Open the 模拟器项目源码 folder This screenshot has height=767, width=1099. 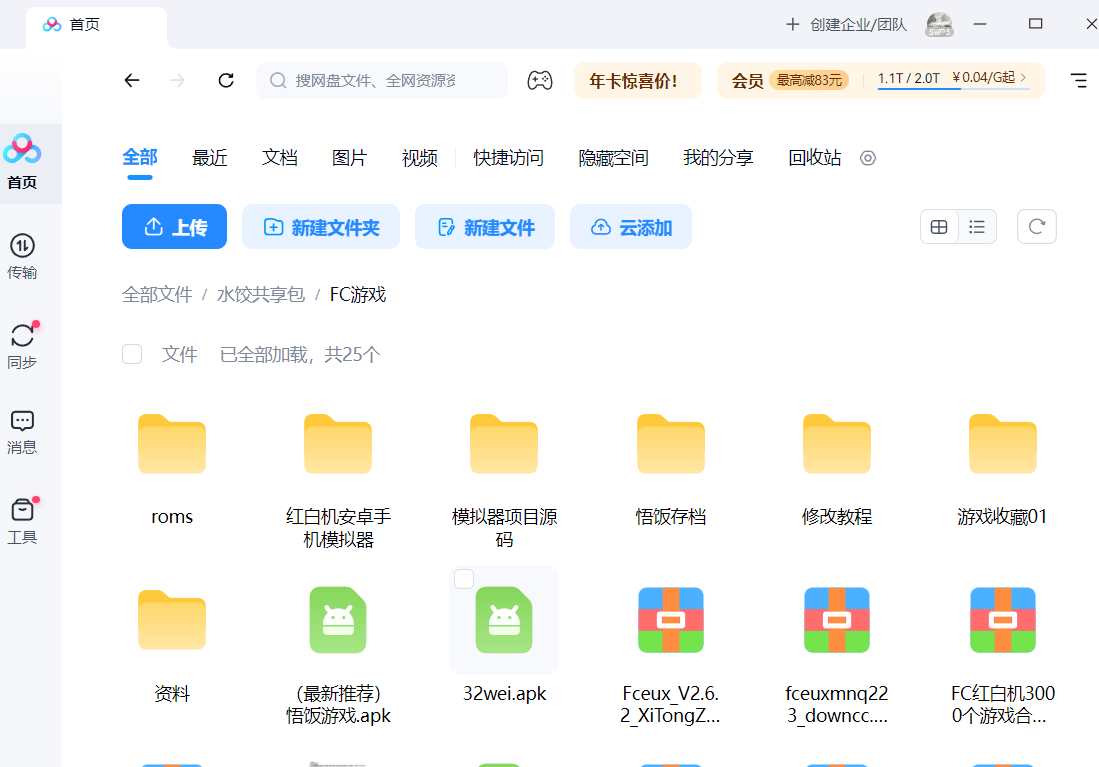pos(504,444)
